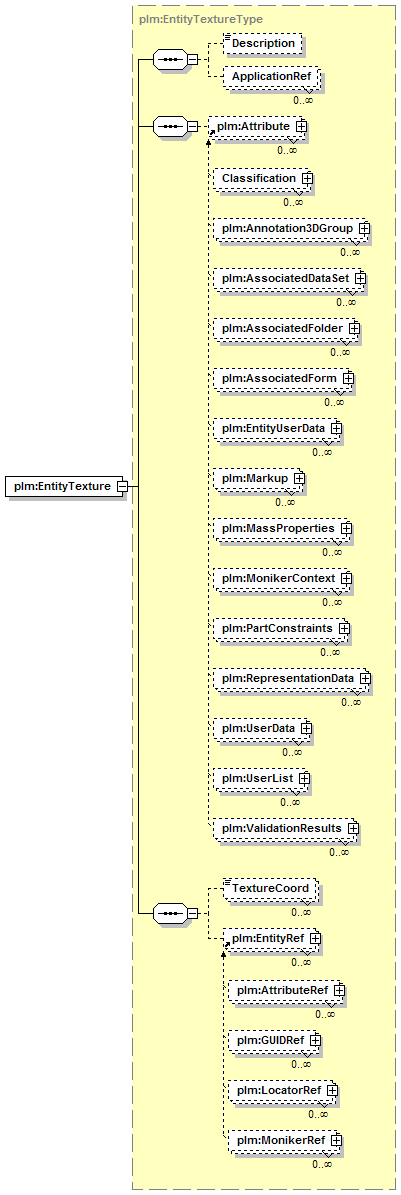Select the ApplicationRef element
The image size is (401, 1195).
click(270, 77)
